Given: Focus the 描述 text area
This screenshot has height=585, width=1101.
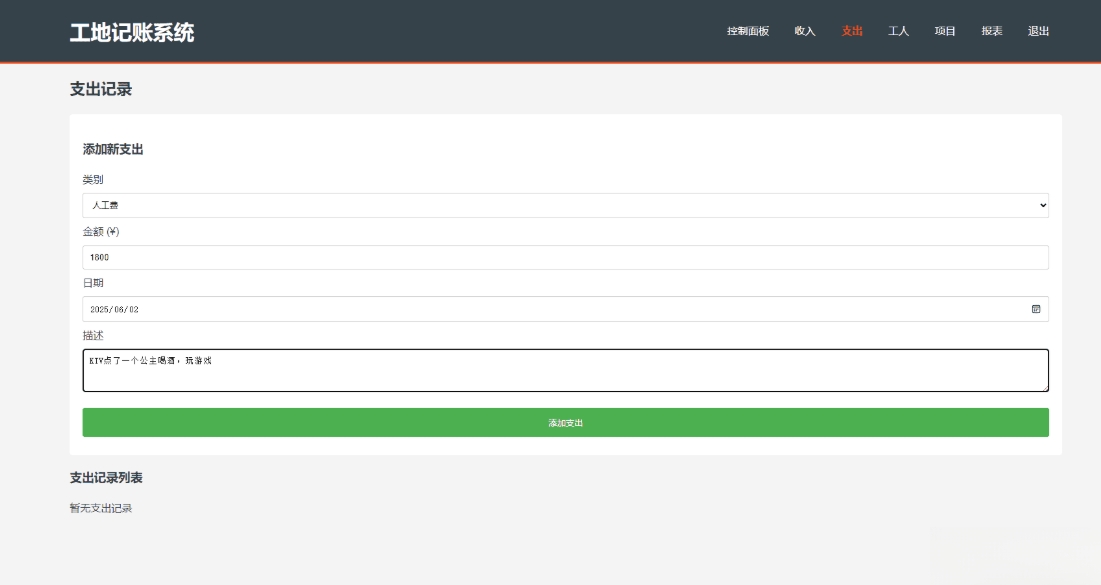Looking at the screenshot, I should [x=565, y=371].
